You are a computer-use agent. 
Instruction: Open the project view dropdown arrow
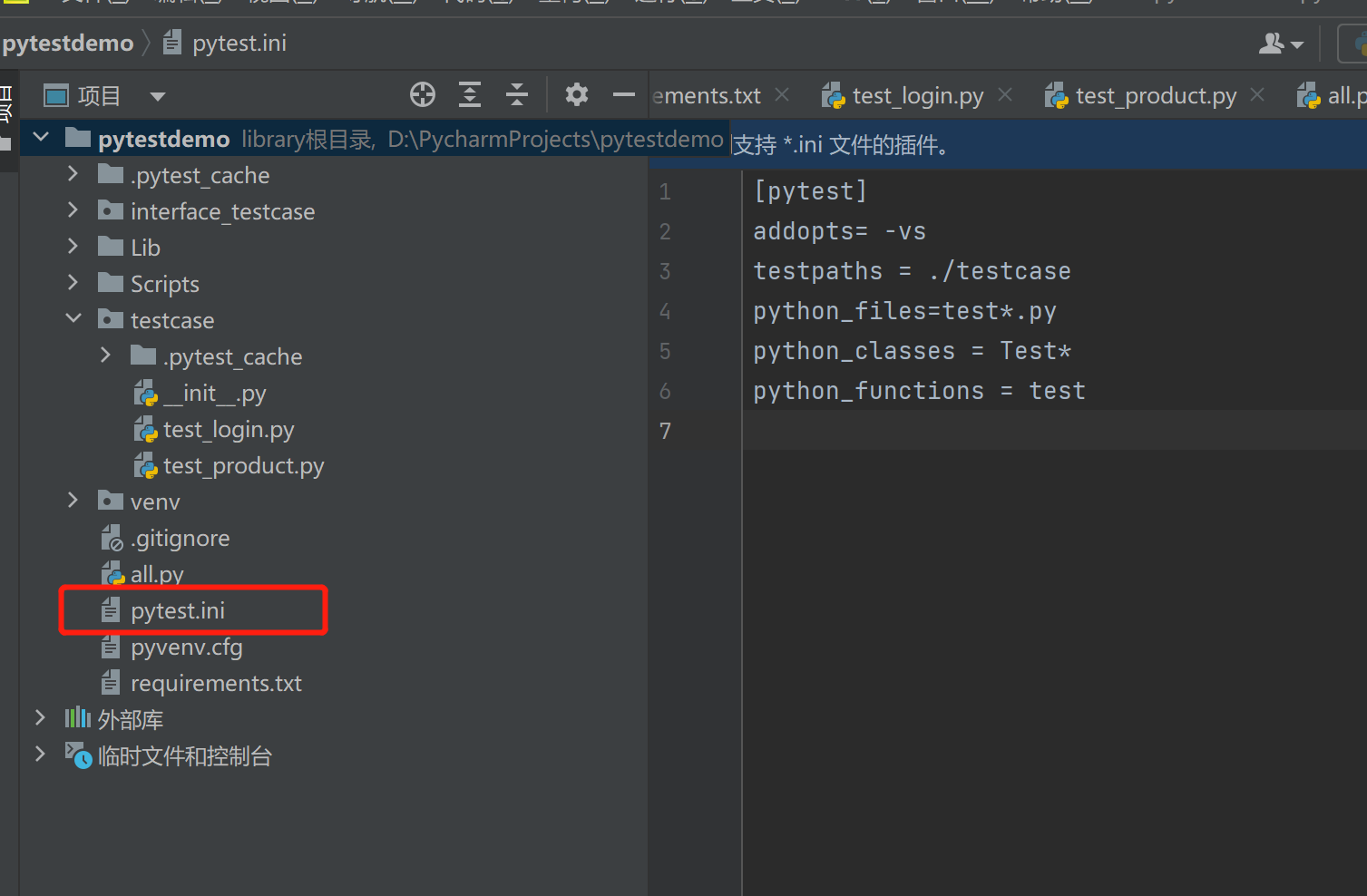[158, 96]
